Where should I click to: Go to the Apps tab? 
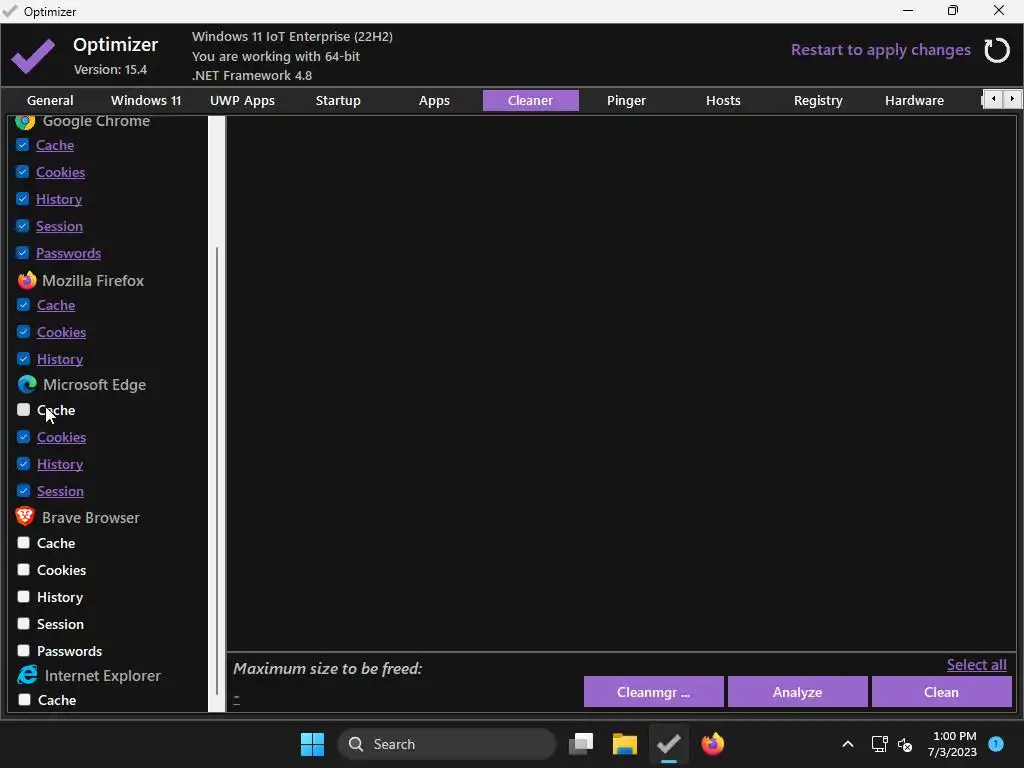pyautogui.click(x=434, y=101)
